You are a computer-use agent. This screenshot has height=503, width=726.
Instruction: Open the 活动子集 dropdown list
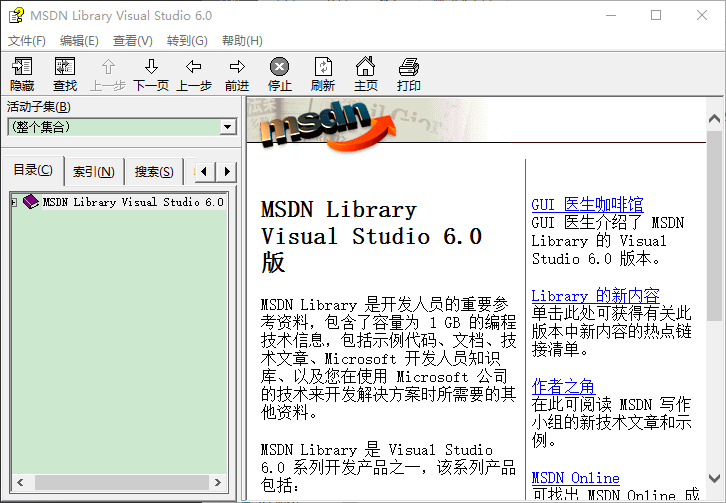(227, 127)
